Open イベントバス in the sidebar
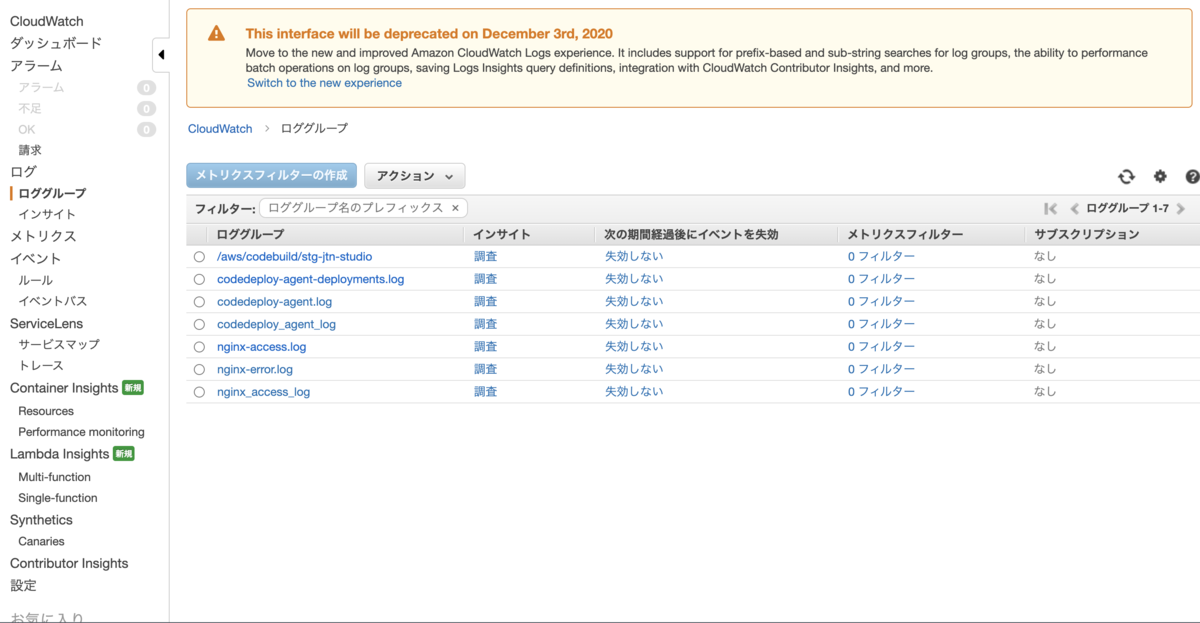Viewport: 1200px width, 623px height. coord(53,301)
